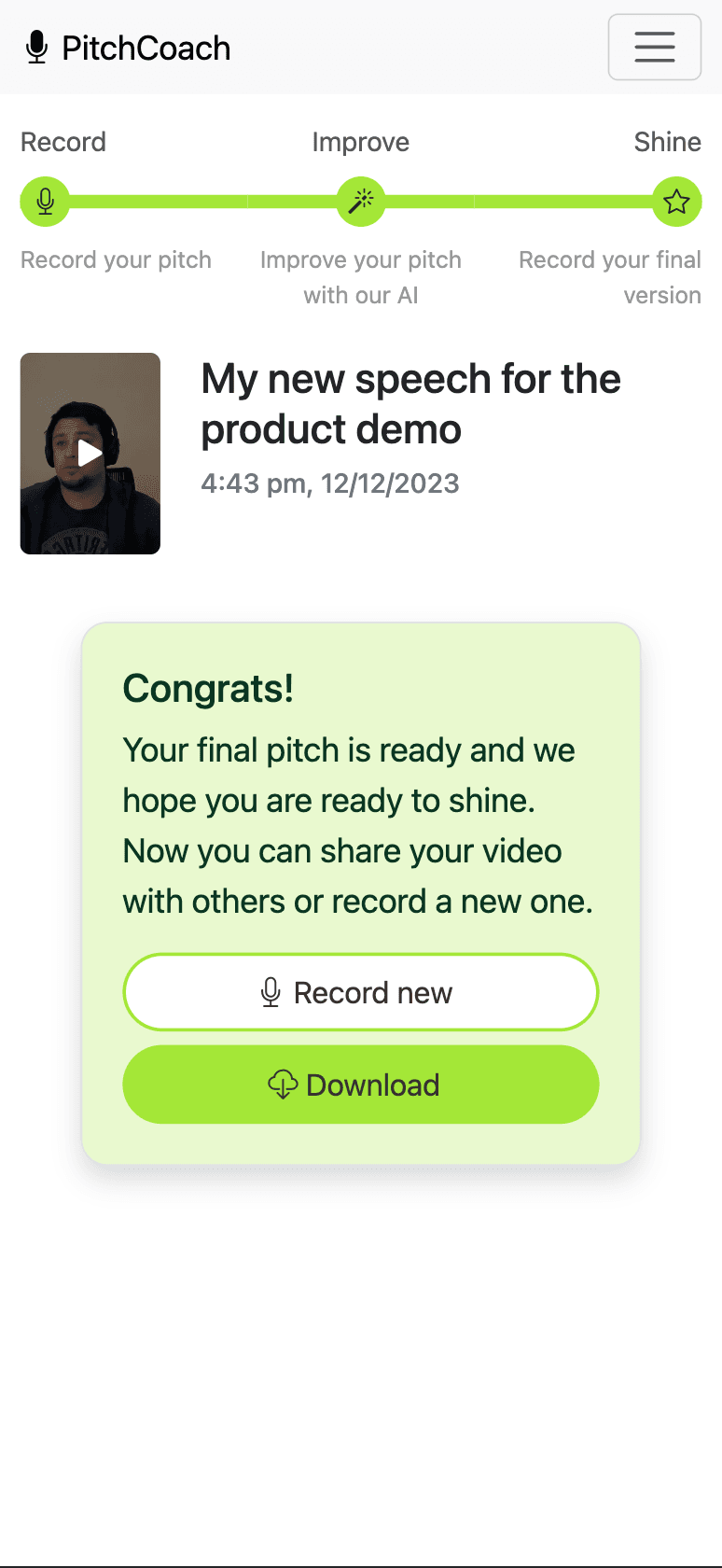Click the cloud download icon
Image resolution: width=722 pixels, height=1568 pixels.
click(x=283, y=1085)
